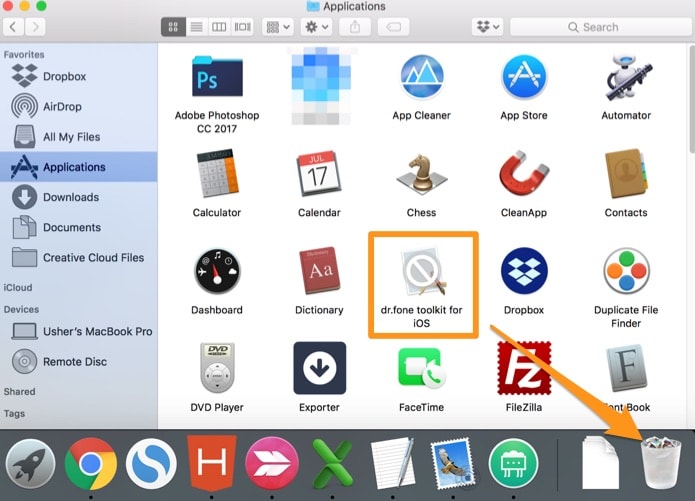Select the Exporter app icon
Image resolution: width=695 pixels, height=501 pixels.
[x=320, y=368]
